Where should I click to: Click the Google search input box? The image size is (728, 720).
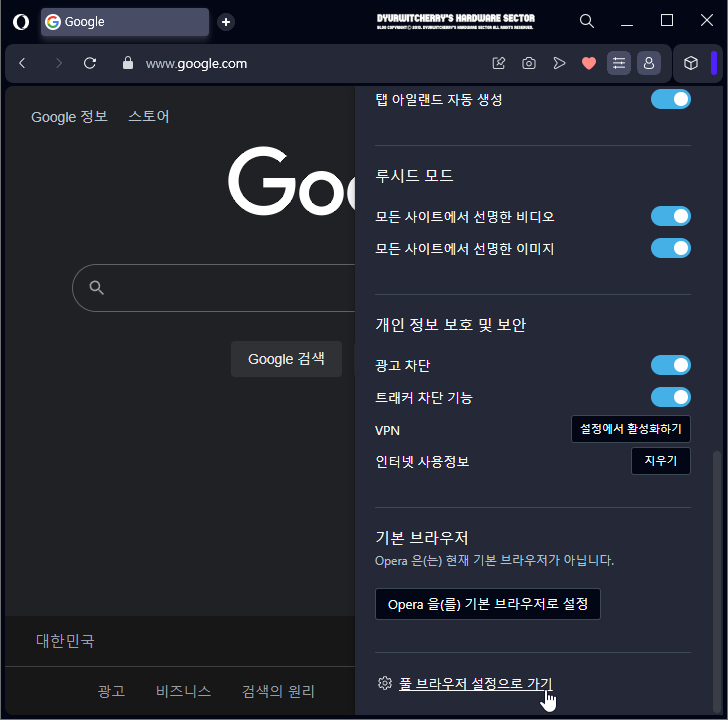pyautogui.click(x=214, y=288)
